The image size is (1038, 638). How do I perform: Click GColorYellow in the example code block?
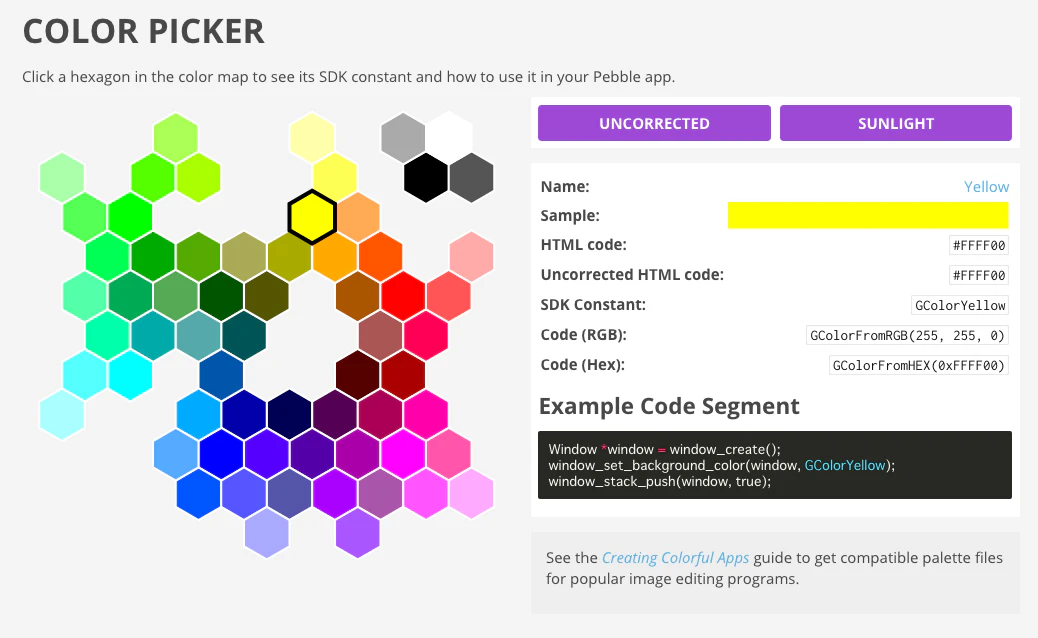(845, 465)
